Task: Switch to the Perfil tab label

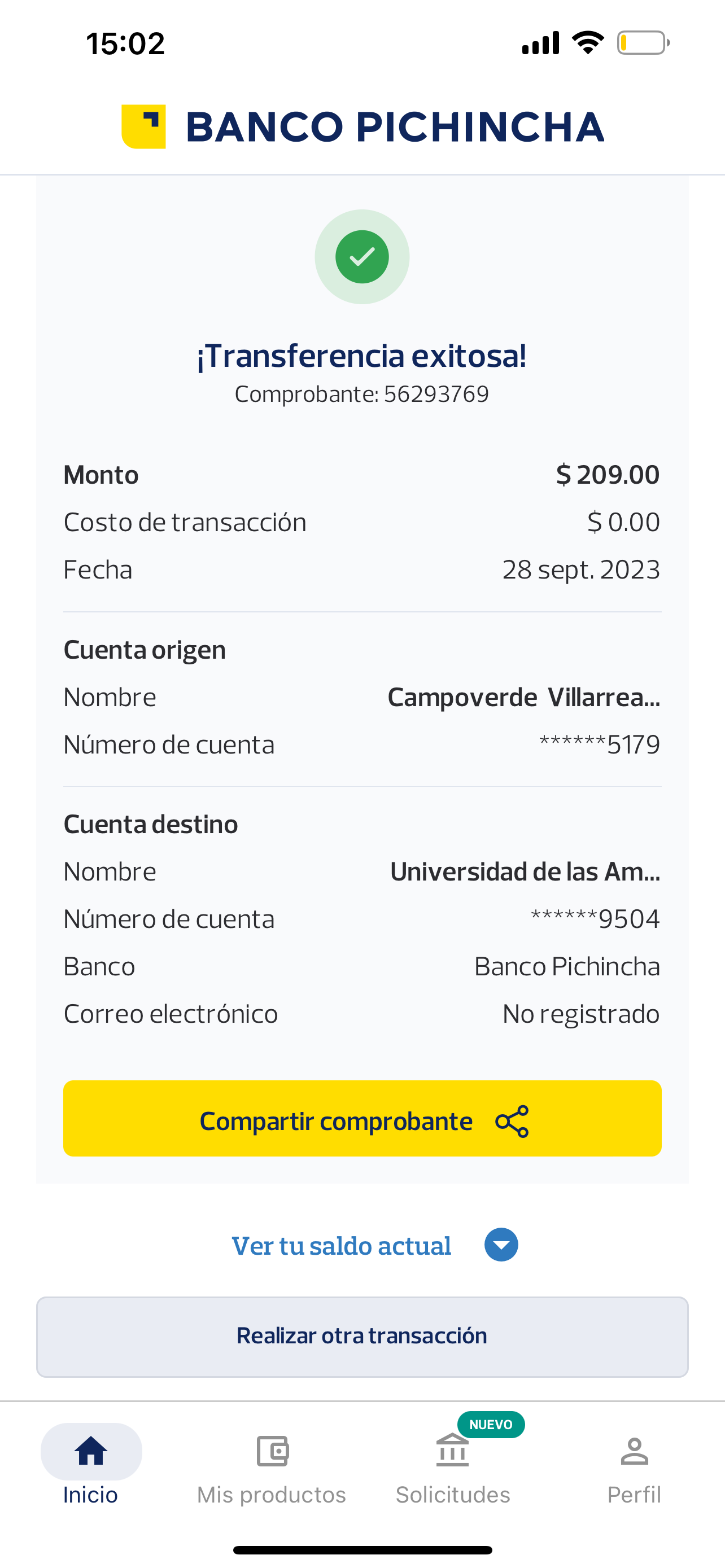Action: 634,1495
